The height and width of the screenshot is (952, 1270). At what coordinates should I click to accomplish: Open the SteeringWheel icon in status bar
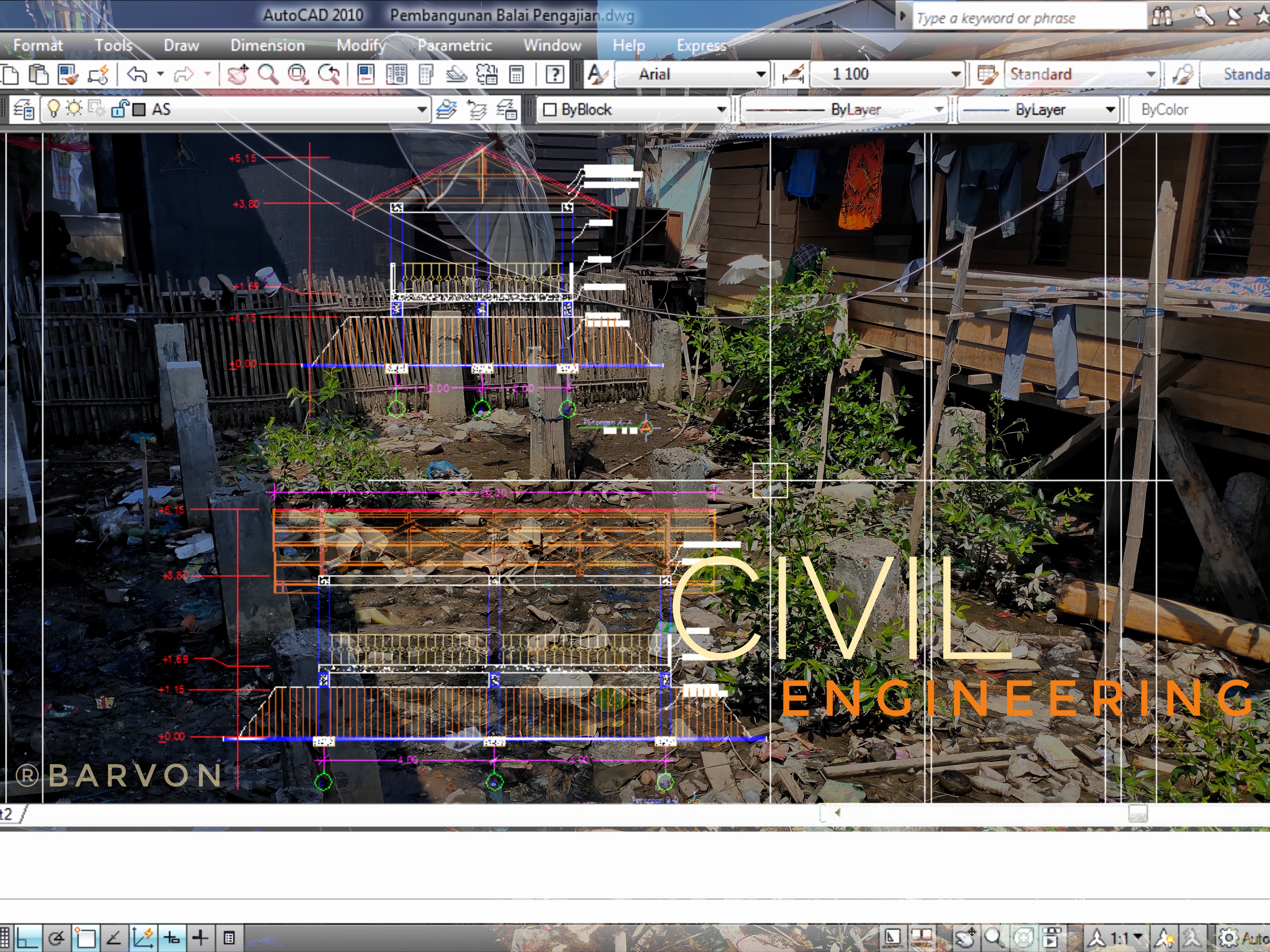pos(1023,938)
